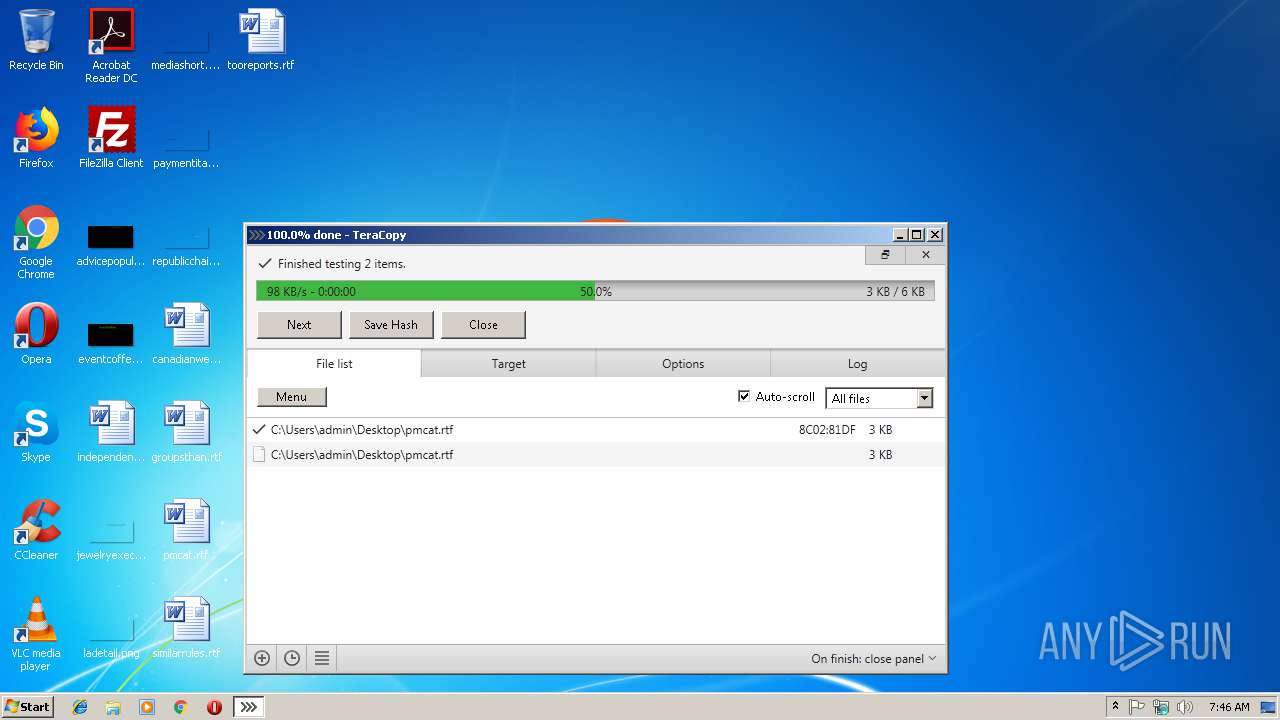The height and width of the screenshot is (720, 1280).
Task: Select the verified pmcat.rtf row with hash
Action: coord(596,430)
